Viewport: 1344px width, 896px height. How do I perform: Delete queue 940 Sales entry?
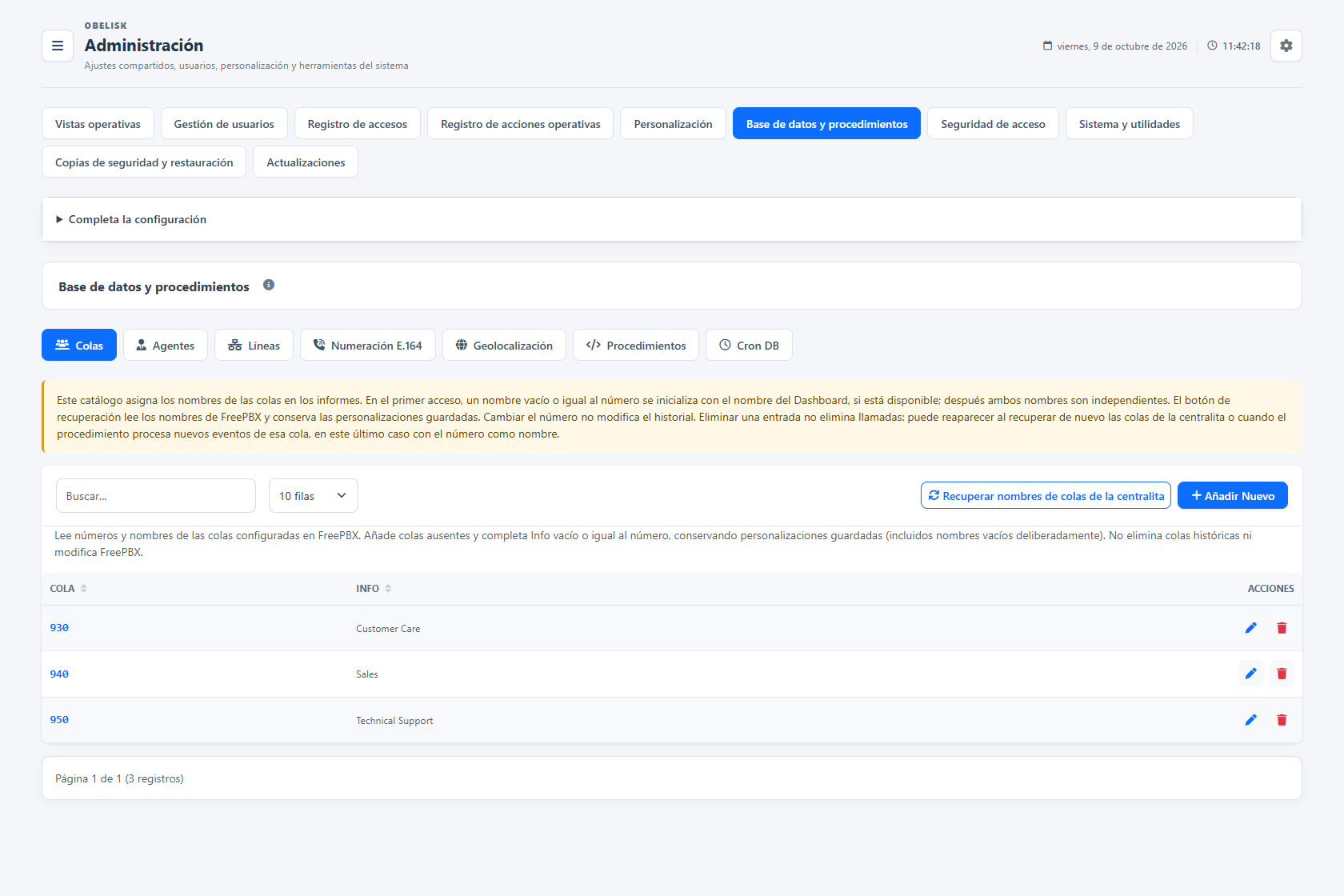click(1282, 674)
